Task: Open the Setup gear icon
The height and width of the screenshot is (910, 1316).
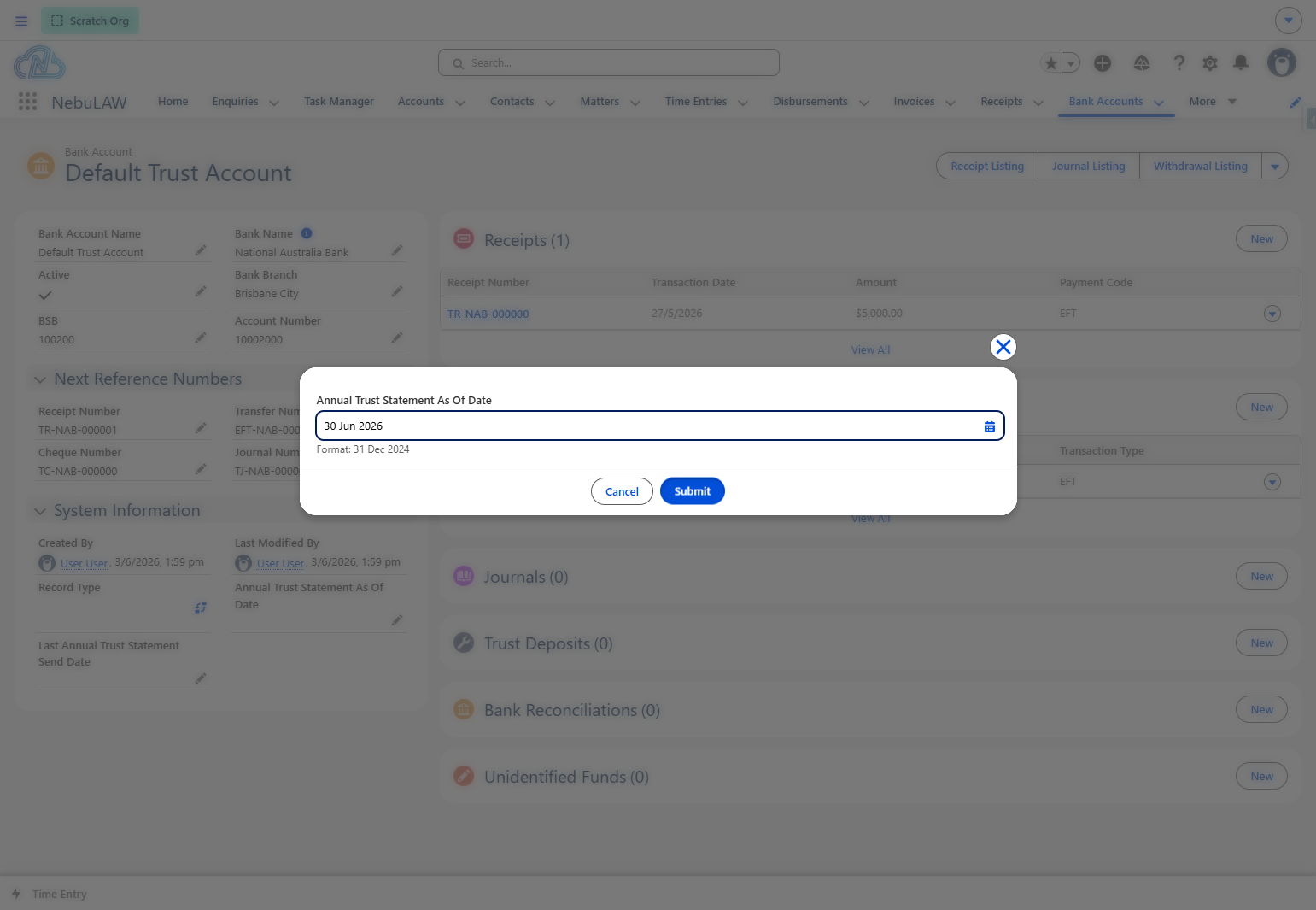Action: 1210,62
